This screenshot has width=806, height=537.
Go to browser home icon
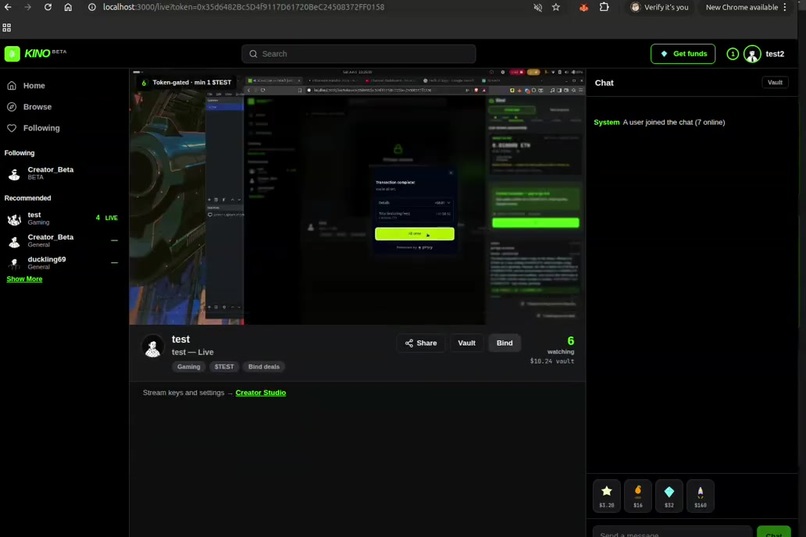tap(68, 7)
